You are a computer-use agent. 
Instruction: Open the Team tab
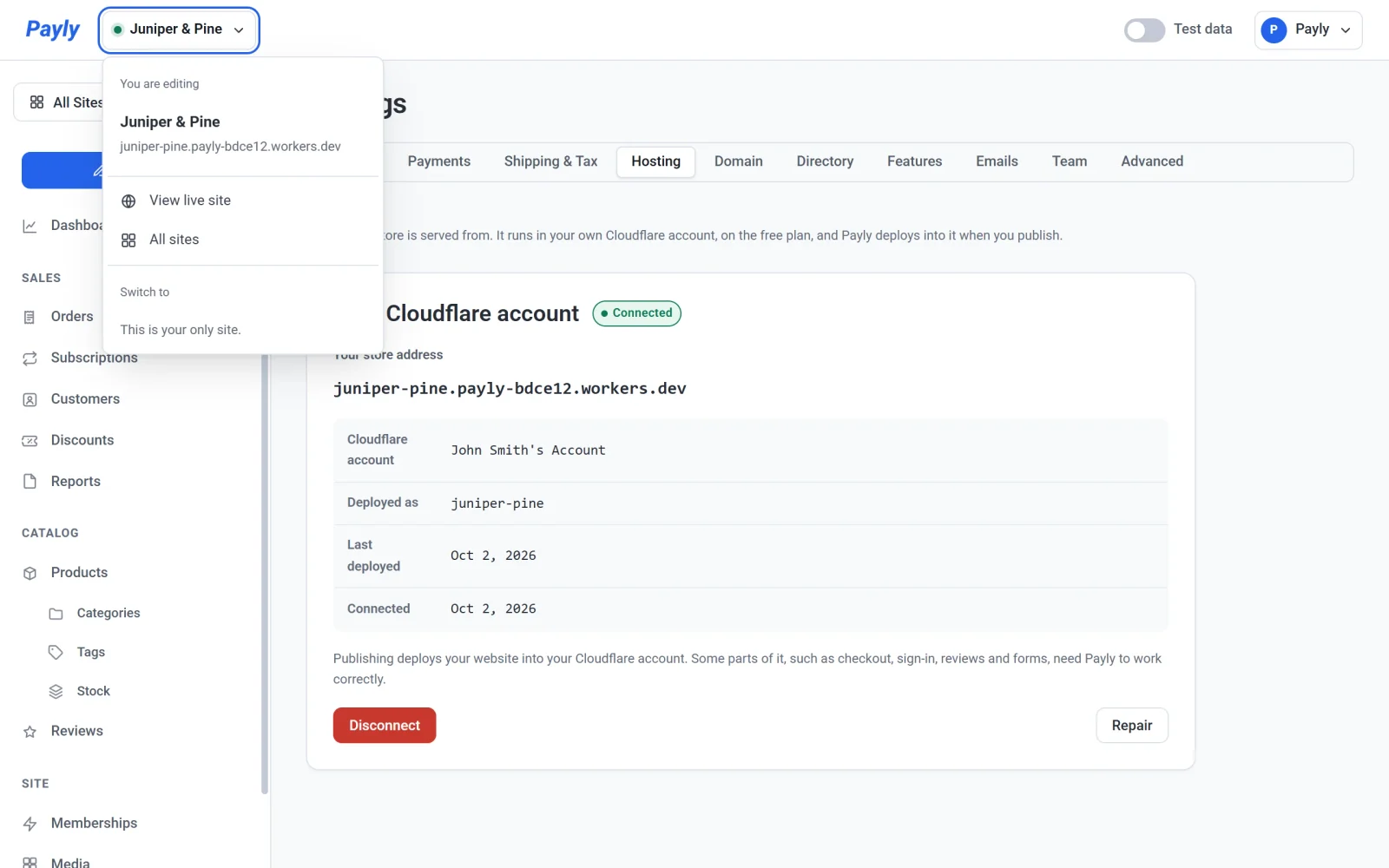point(1069,161)
